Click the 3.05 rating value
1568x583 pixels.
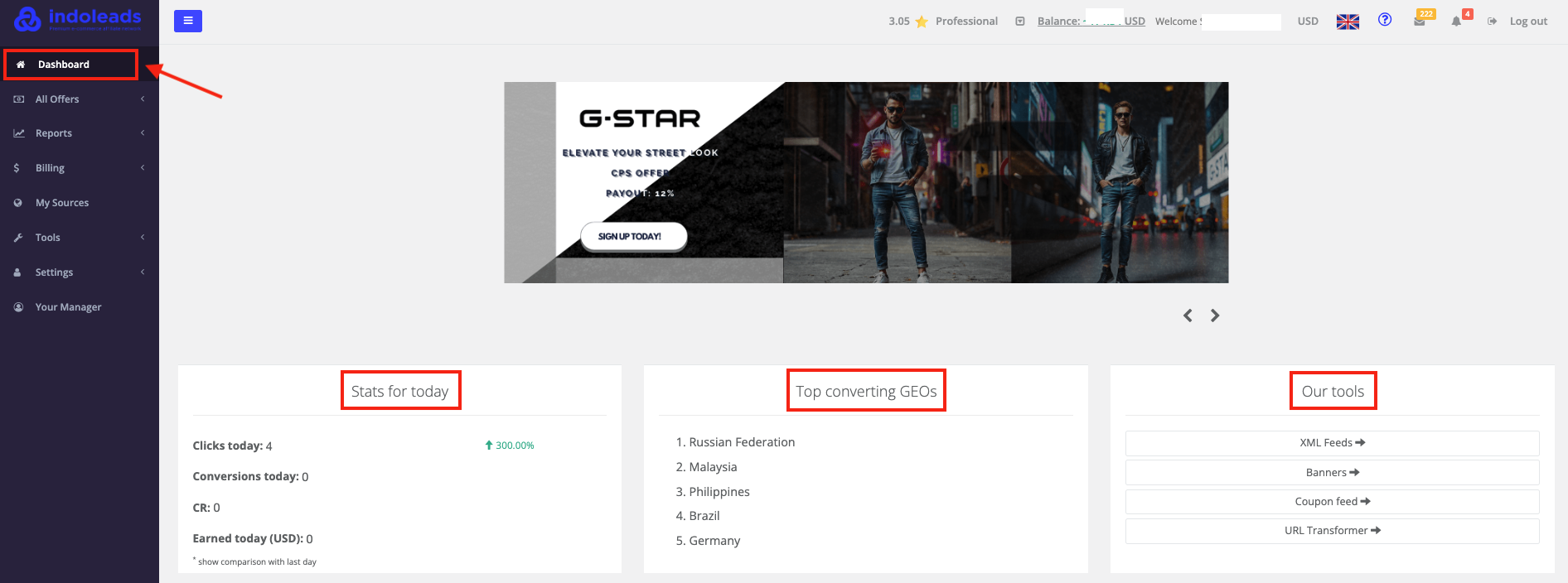click(x=899, y=22)
